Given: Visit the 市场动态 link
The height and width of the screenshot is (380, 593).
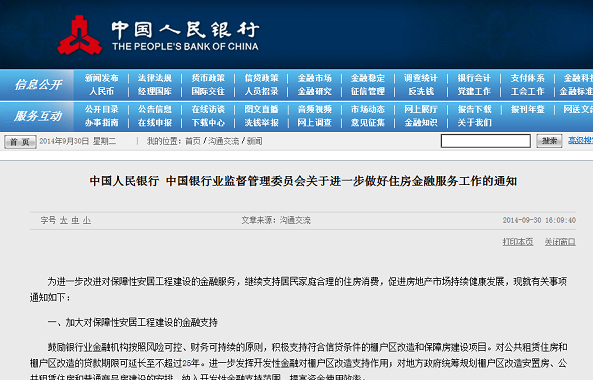Looking at the screenshot, I should pyautogui.click(x=368, y=109).
